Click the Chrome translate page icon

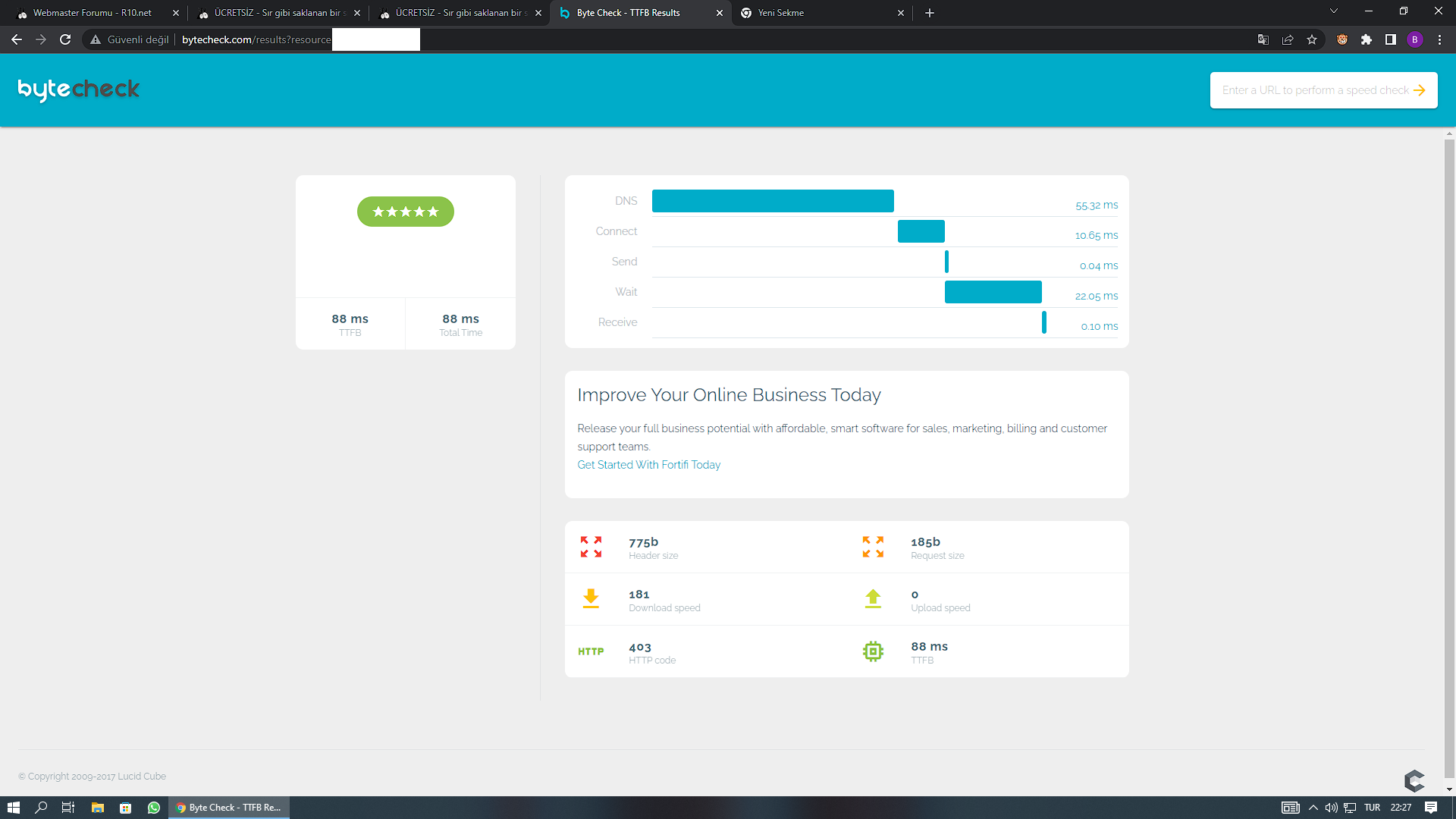(1263, 39)
